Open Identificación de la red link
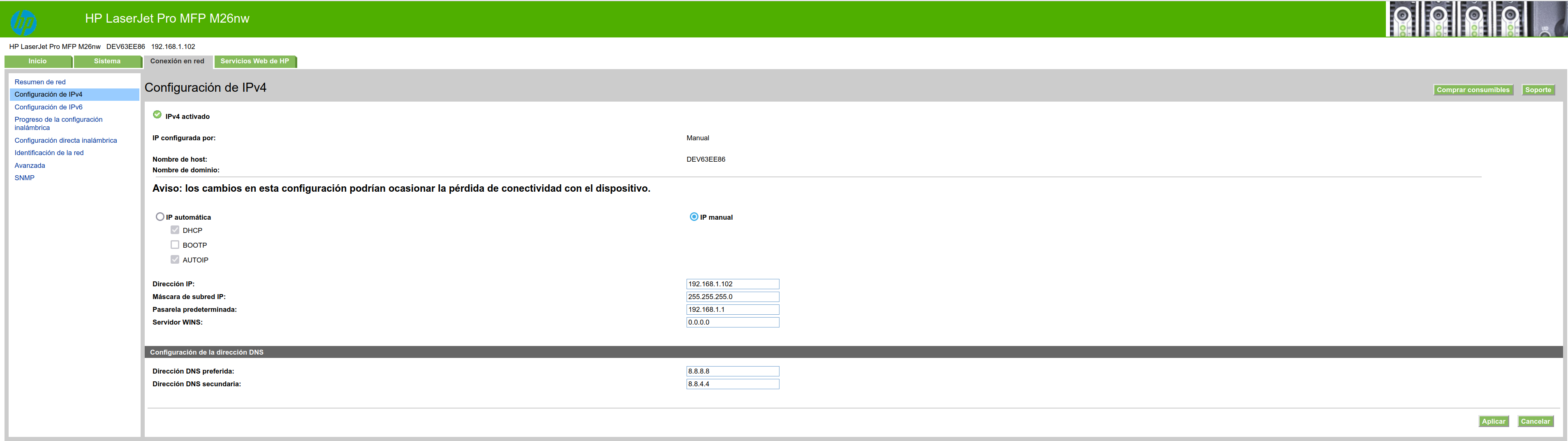The image size is (1568, 441). [49, 153]
